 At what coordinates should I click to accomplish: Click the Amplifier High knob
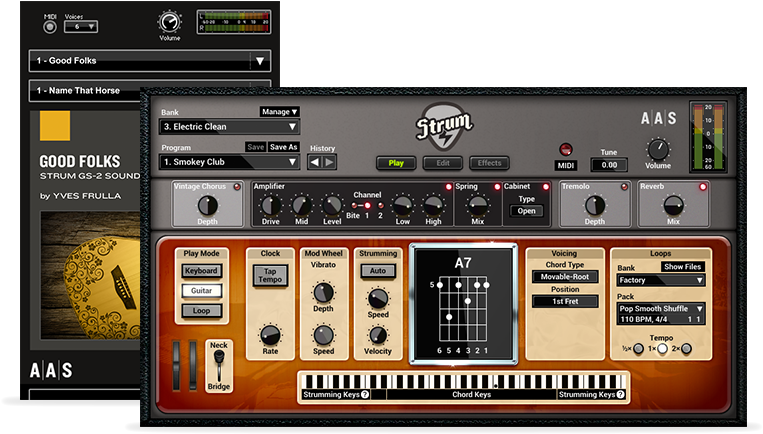point(433,205)
